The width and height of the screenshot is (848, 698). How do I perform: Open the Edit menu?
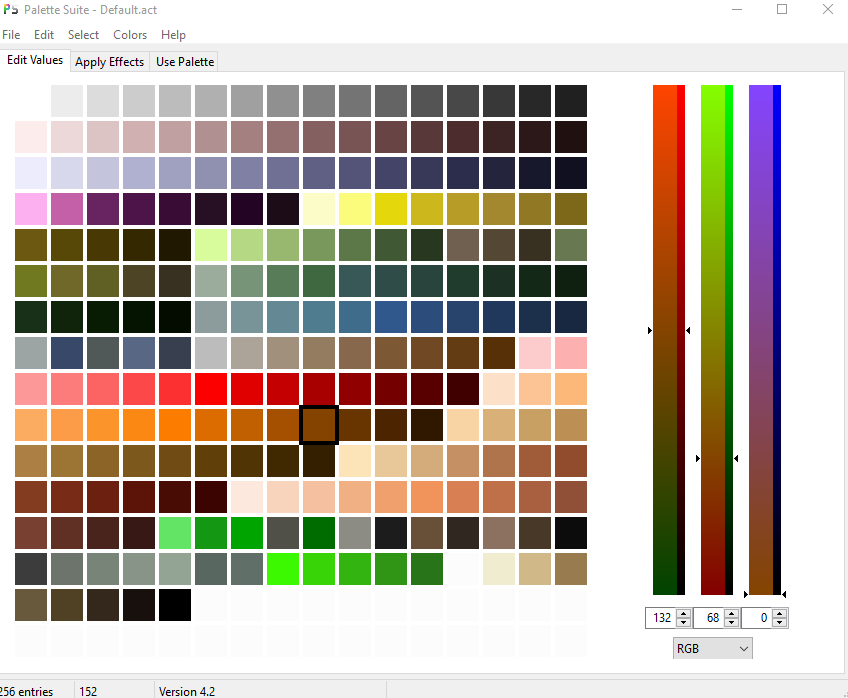point(44,35)
